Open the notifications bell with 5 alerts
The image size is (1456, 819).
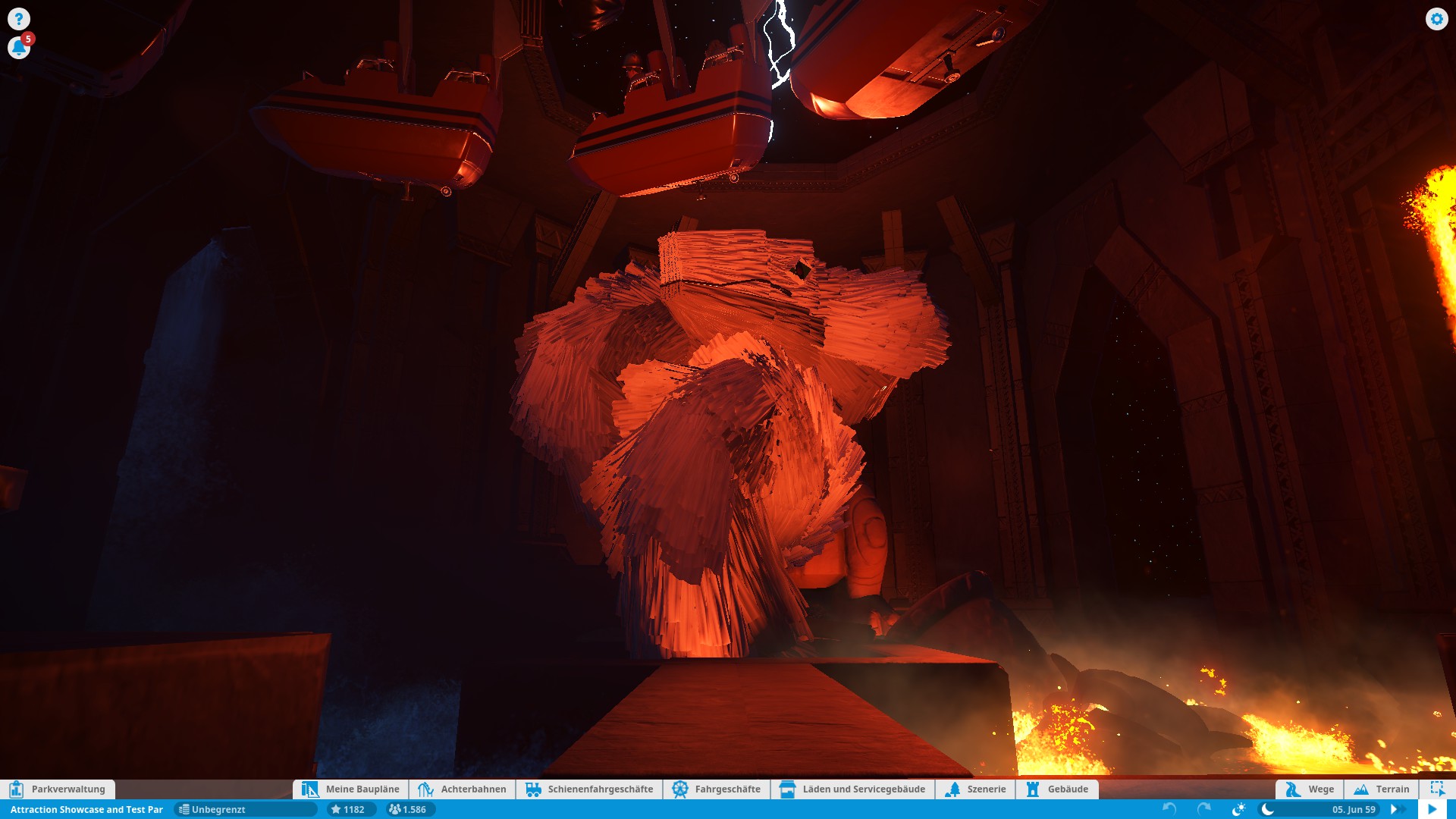point(20,47)
